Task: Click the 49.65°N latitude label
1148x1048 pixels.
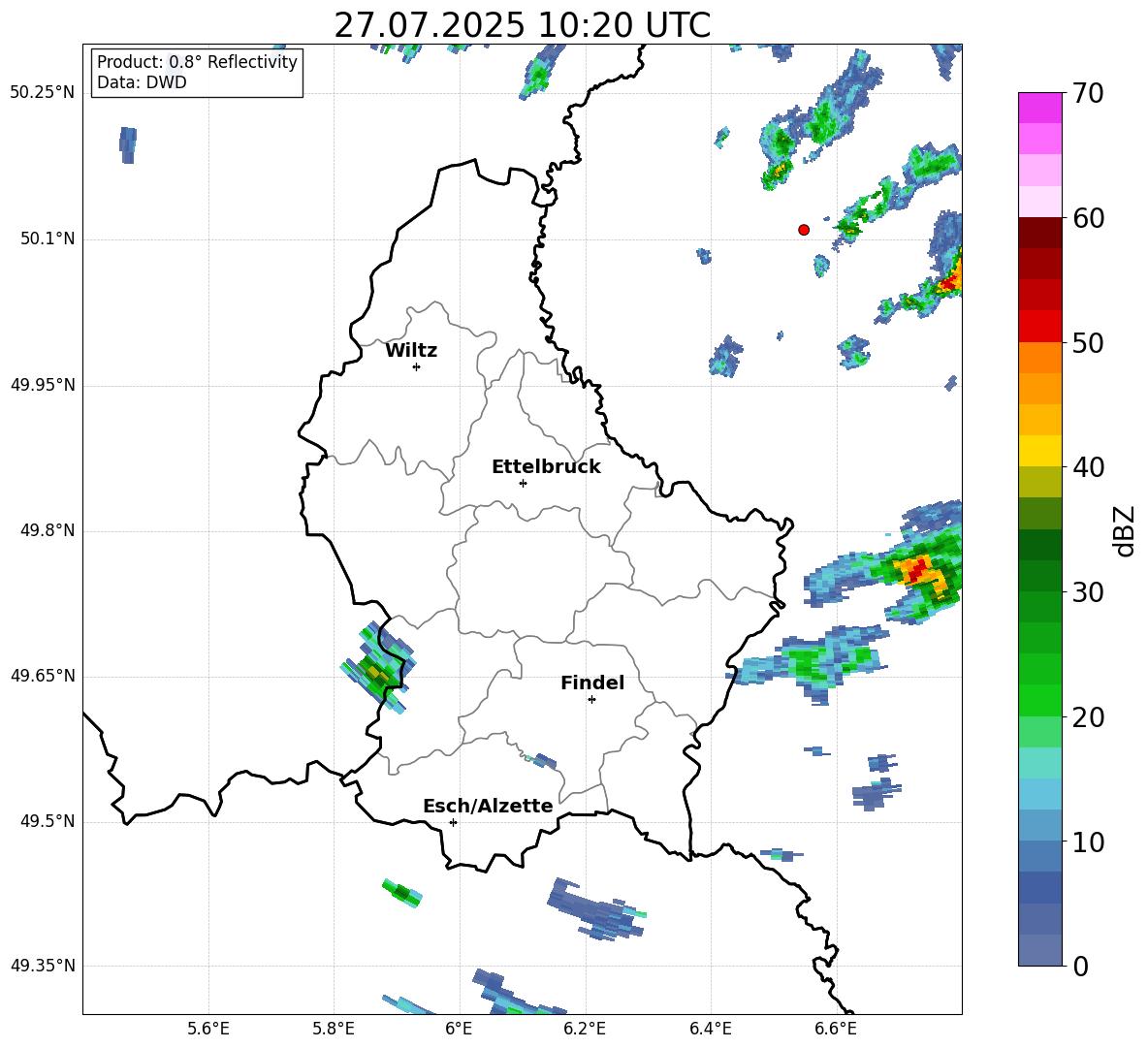Action: coord(43,675)
